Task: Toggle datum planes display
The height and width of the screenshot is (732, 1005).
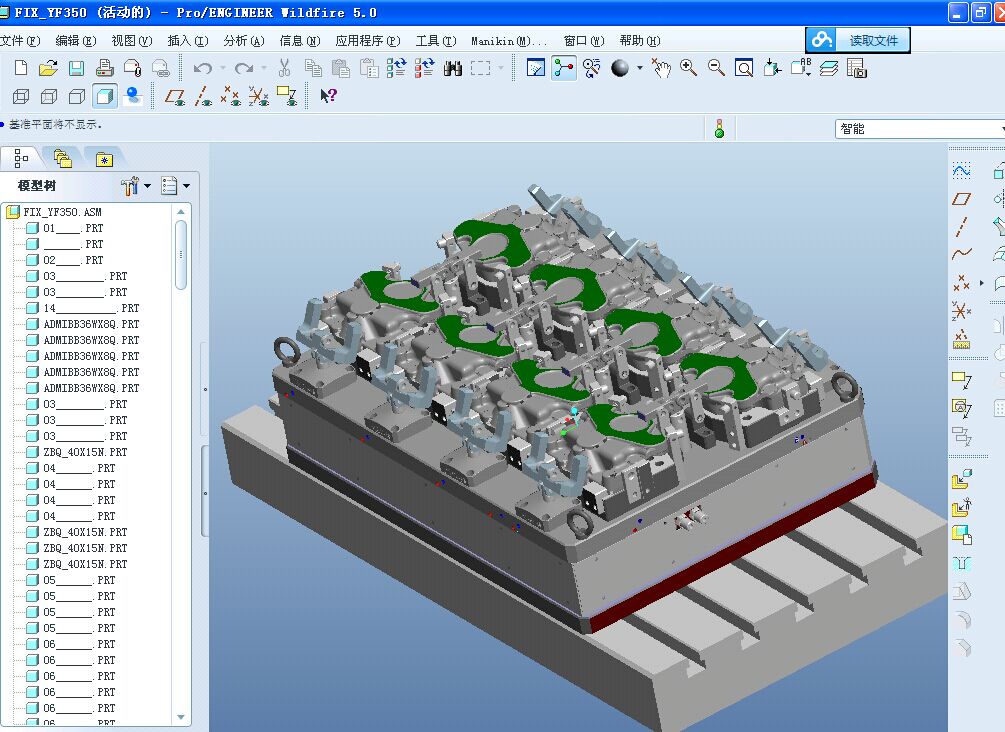Action: coord(175,97)
